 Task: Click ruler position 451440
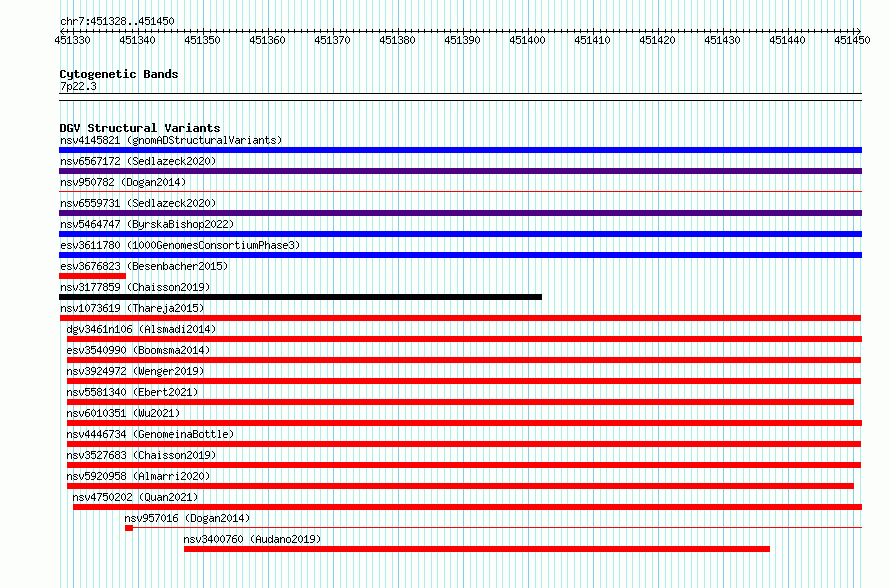787,40
